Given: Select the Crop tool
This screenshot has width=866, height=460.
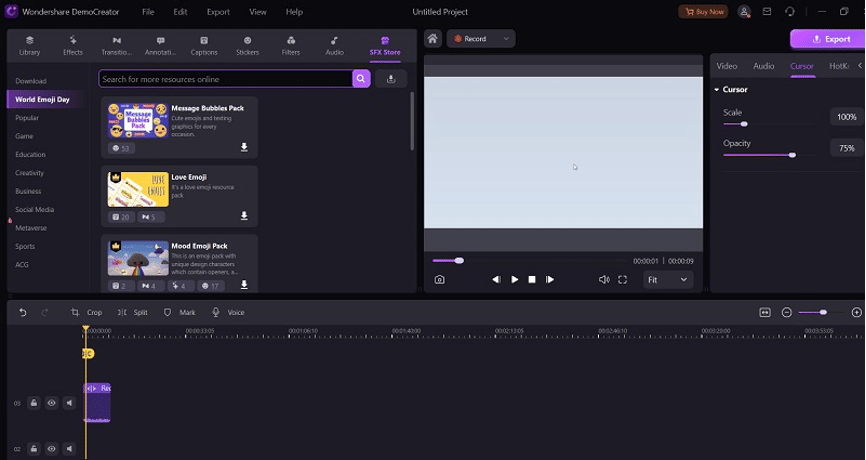Looking at the screenshot, I should [86, 313].
